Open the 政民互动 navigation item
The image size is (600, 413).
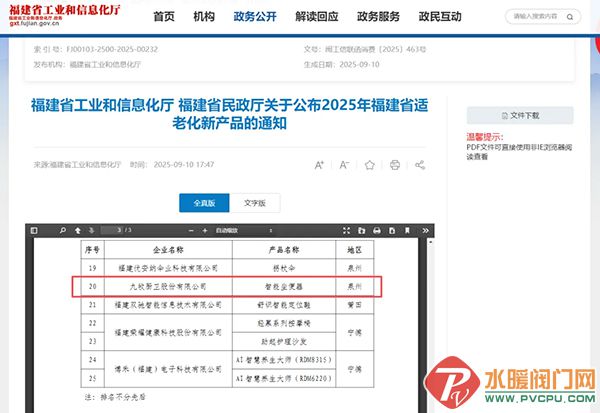(x=440, y=16)
